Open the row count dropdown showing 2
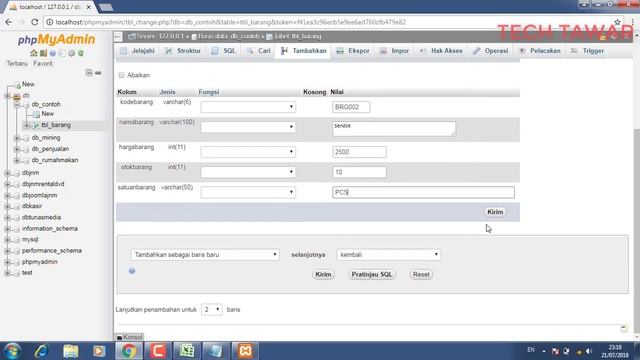Screen dimensions: 640x360 point(211,310)
